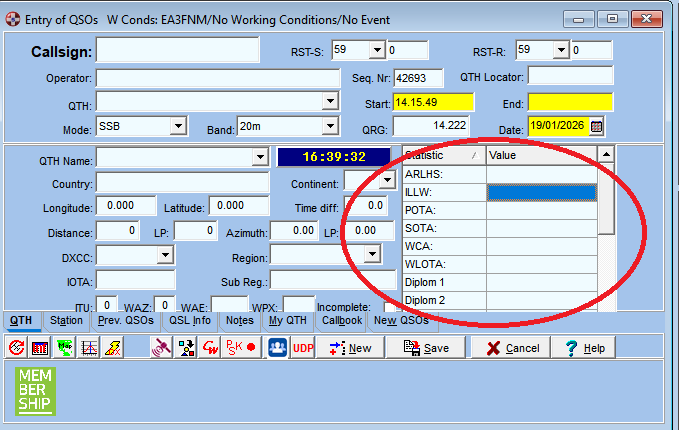679x430 pixels.
Task: Click the yellow lightning bolt toolbar icon
Action: [x=113, y=348]
